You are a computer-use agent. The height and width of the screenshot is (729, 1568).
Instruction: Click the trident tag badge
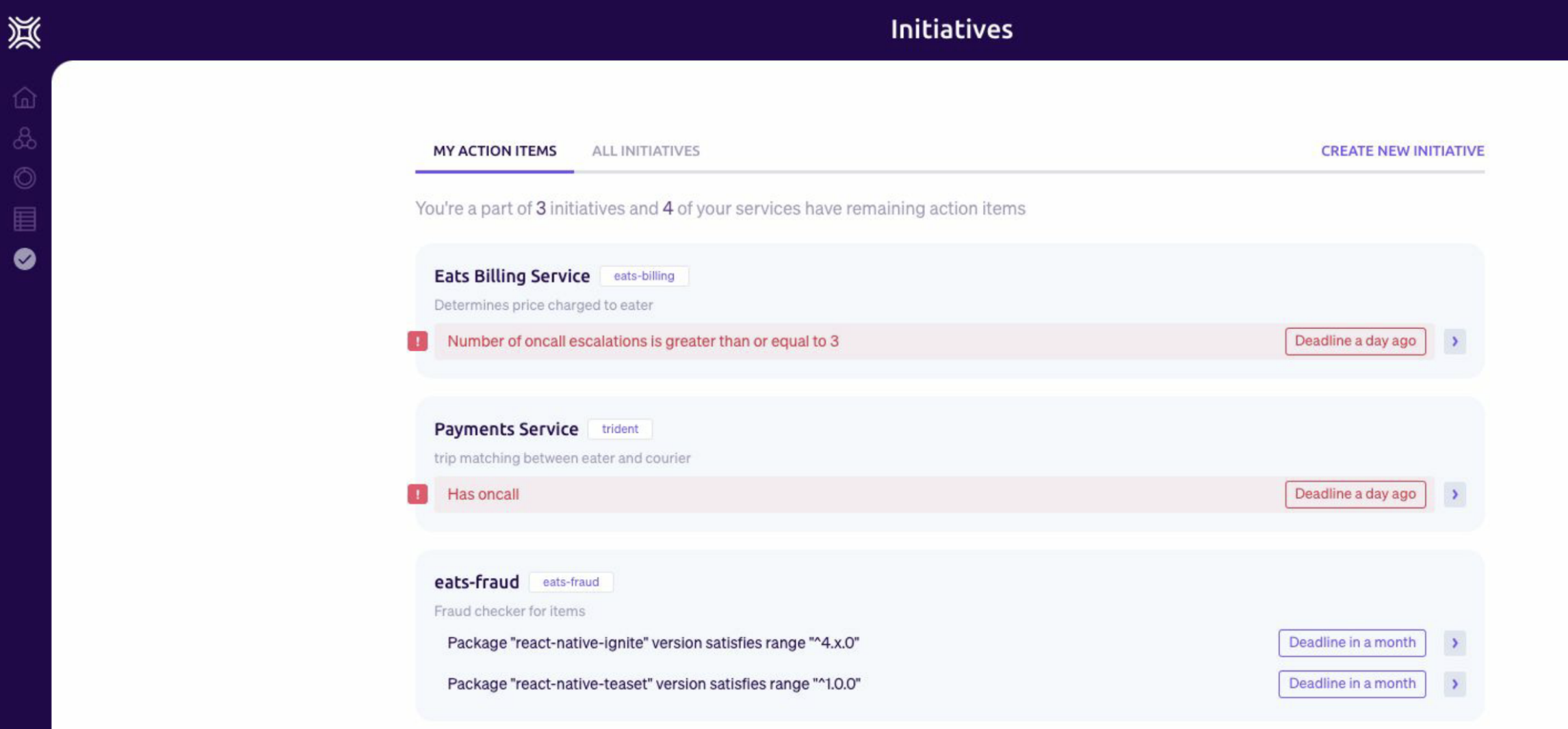coord(620,429)
